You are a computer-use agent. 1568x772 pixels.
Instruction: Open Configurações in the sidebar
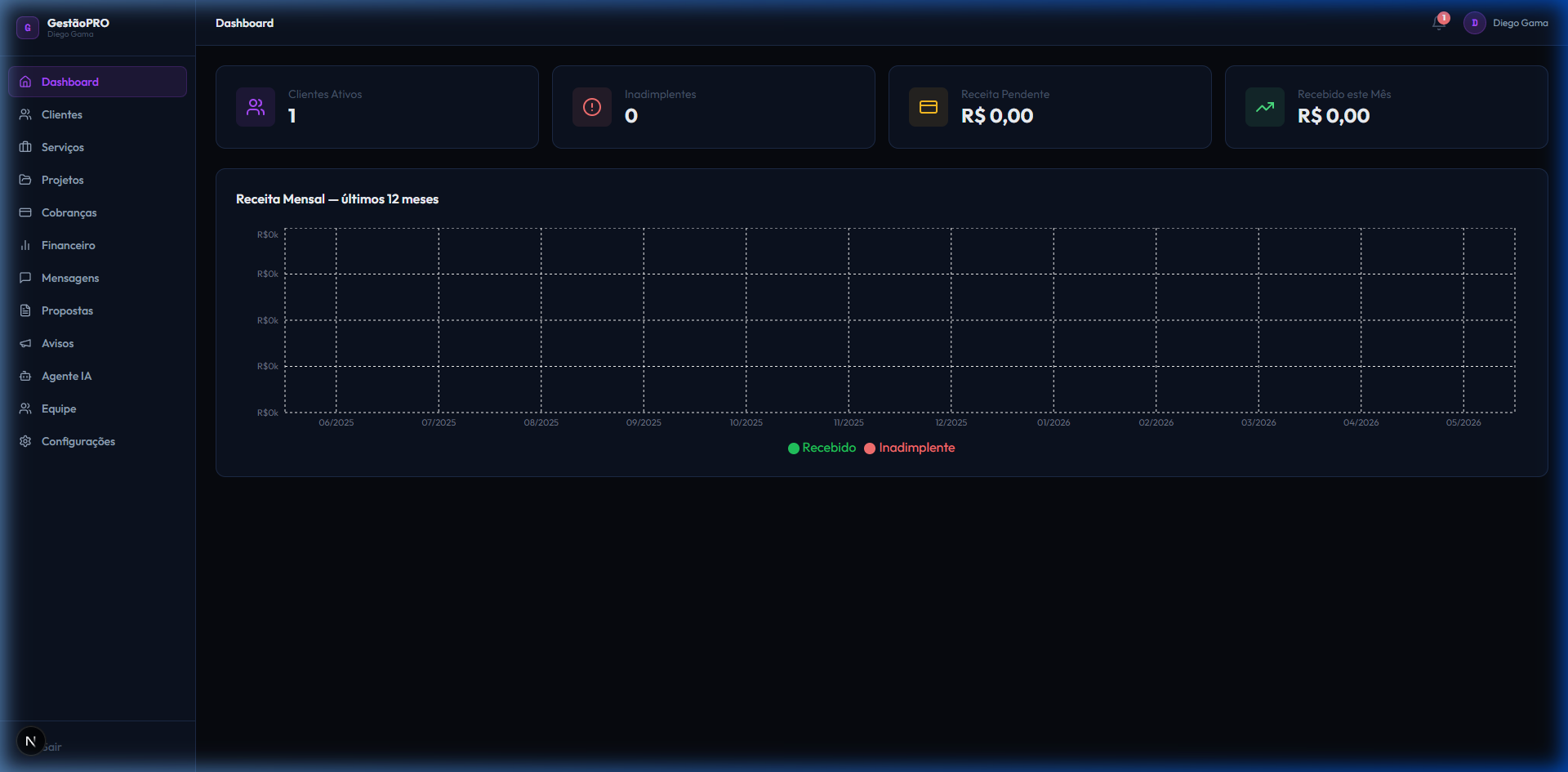click(x=97, y=441)
